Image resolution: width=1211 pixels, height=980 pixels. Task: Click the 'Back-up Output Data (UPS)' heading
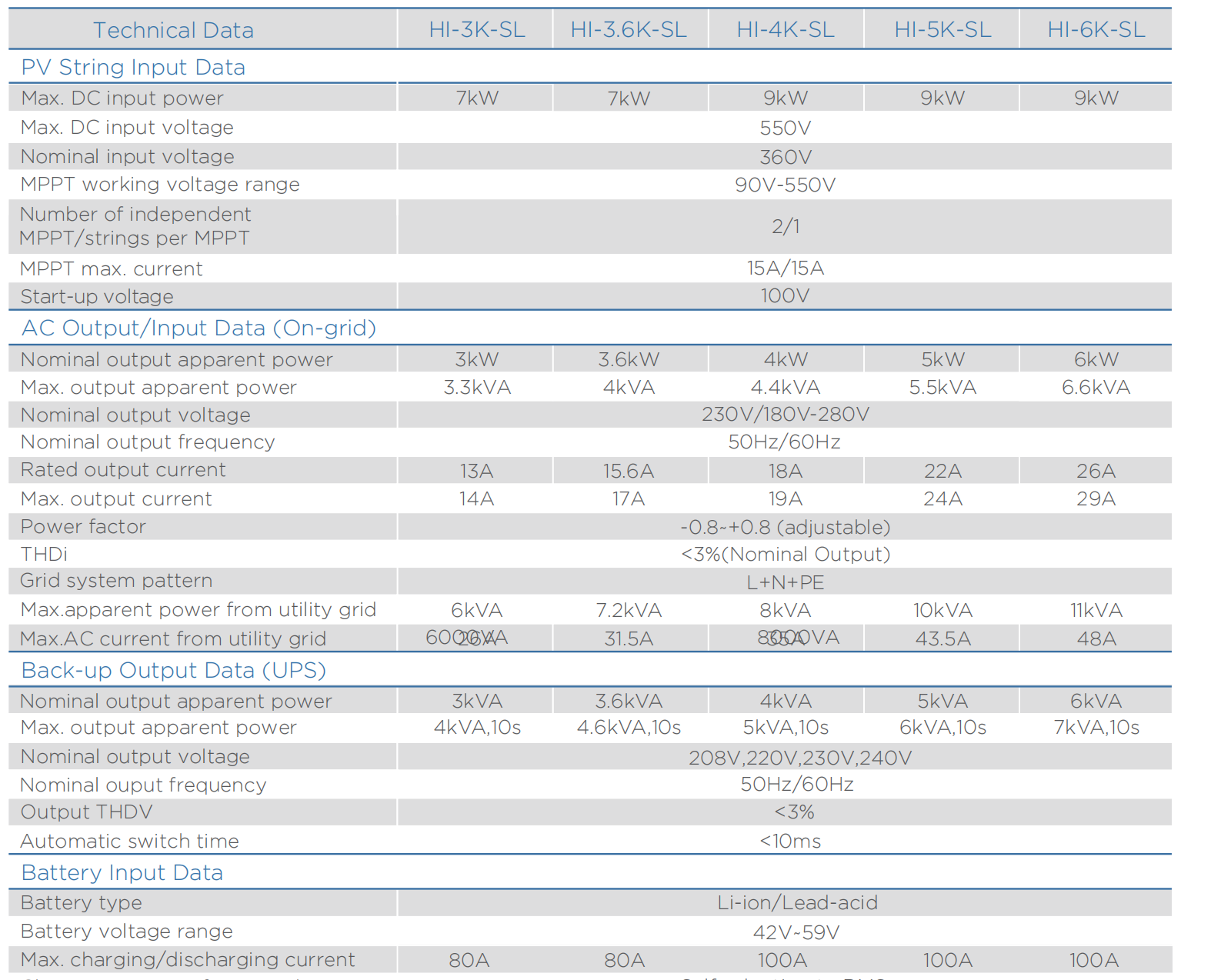coord(174,670)
